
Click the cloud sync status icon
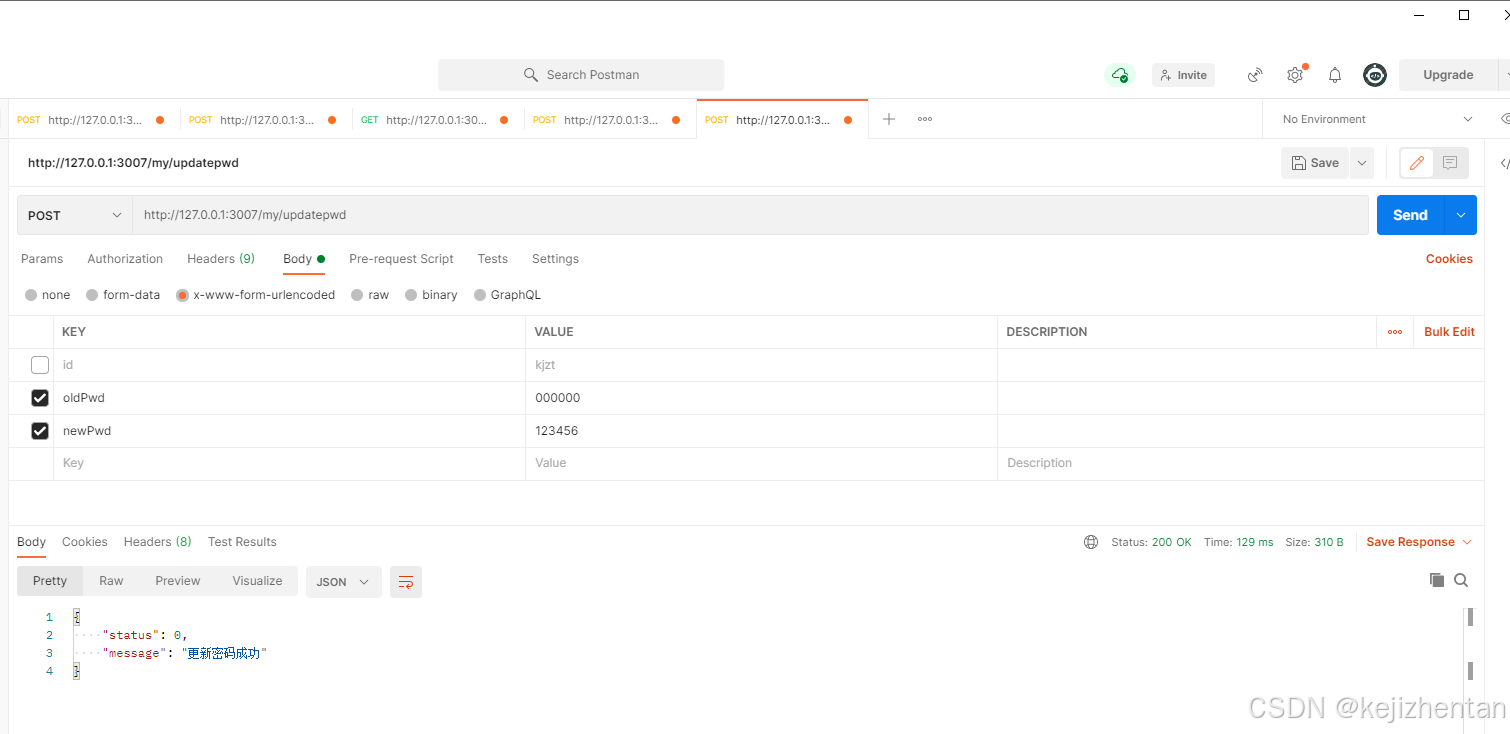click(1120, 75)
